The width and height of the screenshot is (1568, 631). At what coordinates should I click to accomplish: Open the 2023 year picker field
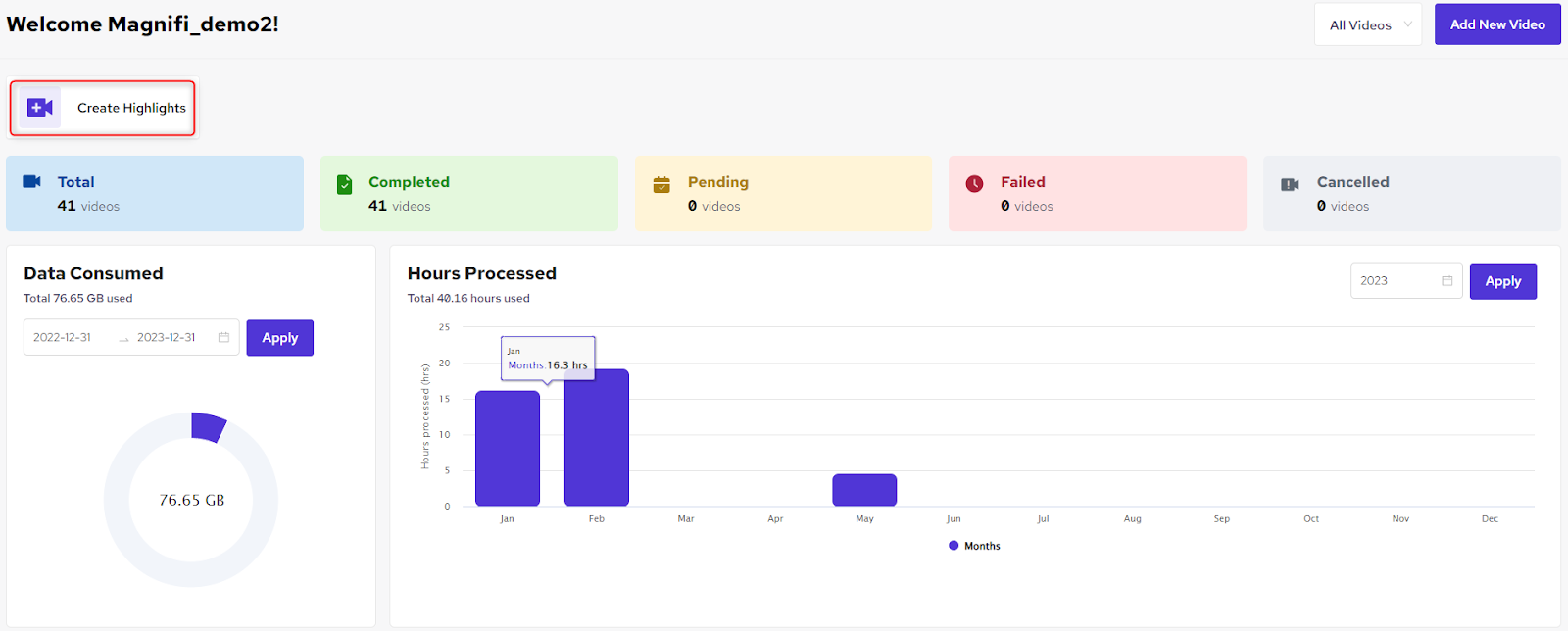pos(1406,281)
